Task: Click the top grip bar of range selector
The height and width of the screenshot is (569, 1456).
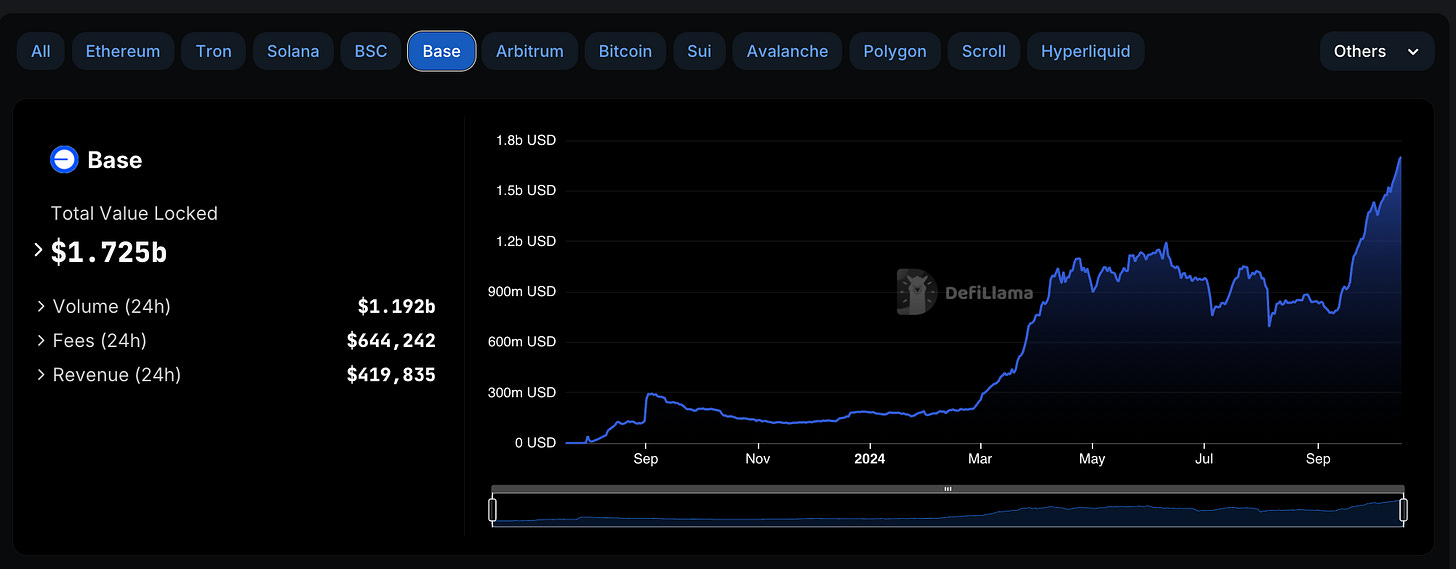Action: pyautogui.click(x=947, y=489)
